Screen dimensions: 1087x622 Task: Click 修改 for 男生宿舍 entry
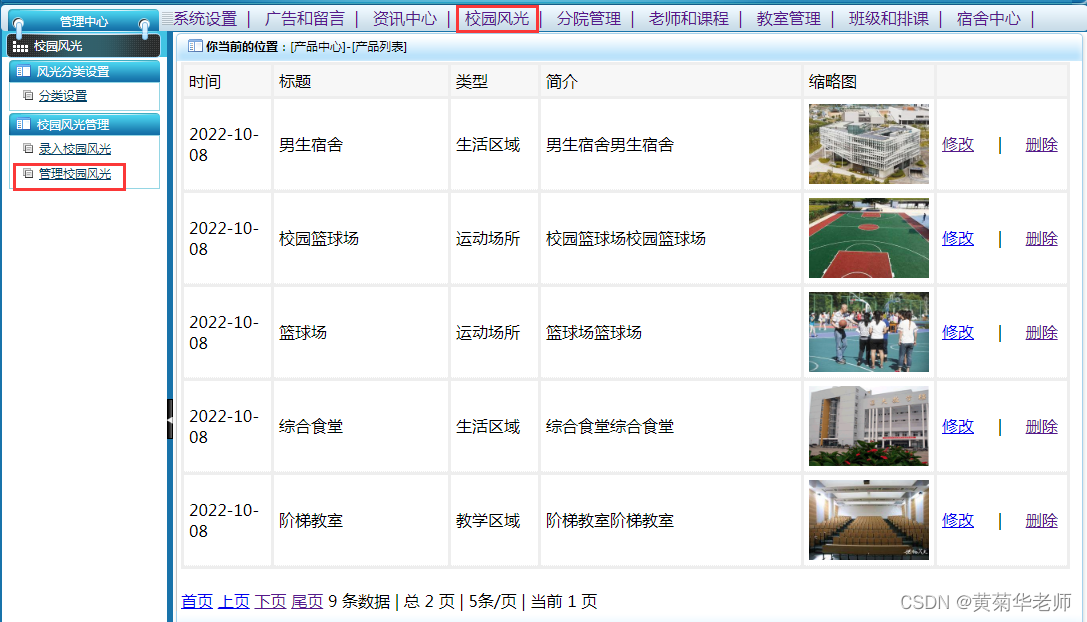[957, 144]
